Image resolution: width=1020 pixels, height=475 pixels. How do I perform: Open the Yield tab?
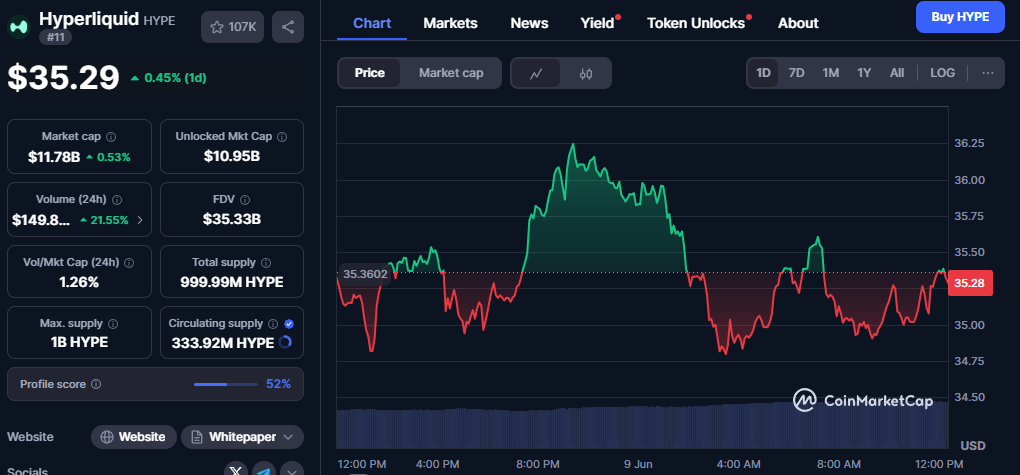(x=597, y=23)
